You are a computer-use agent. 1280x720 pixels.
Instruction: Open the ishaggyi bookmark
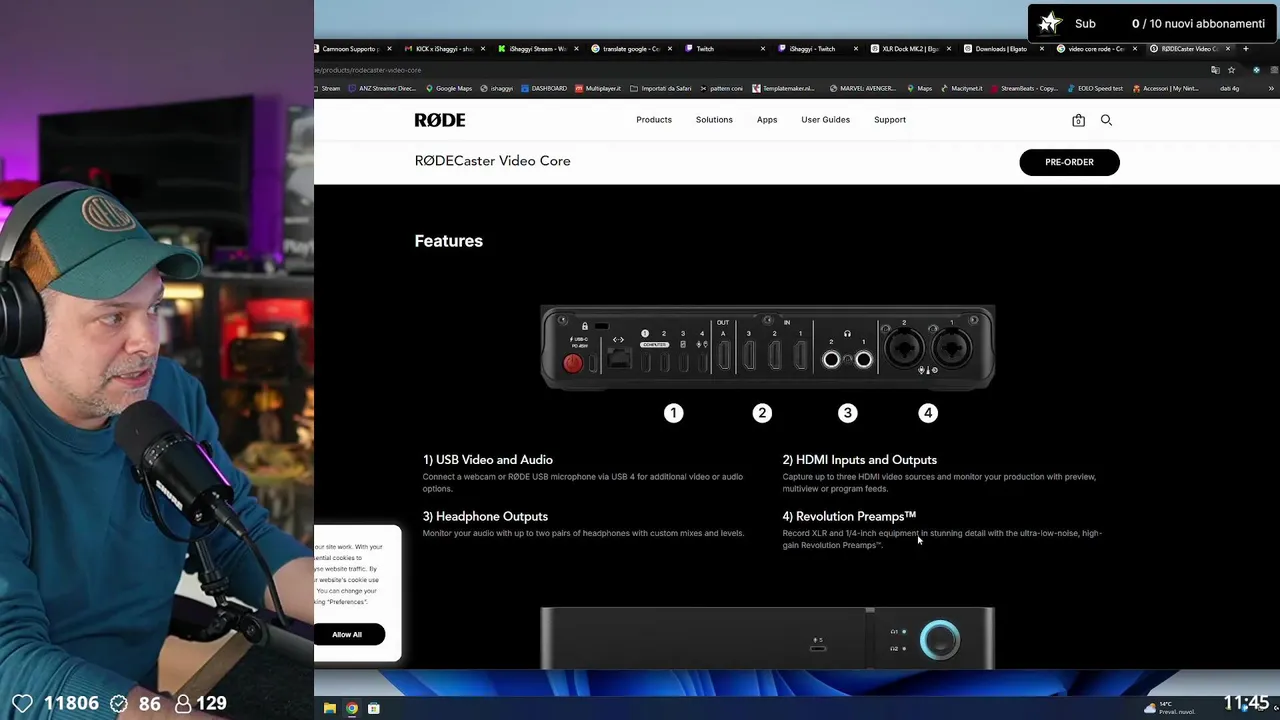point(497,88)
